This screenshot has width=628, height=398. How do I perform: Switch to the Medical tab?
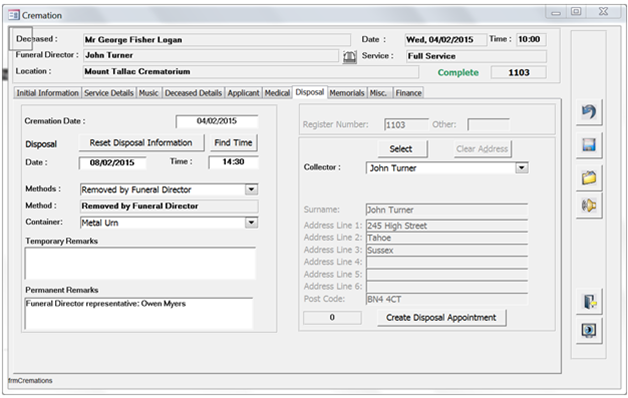277,93
